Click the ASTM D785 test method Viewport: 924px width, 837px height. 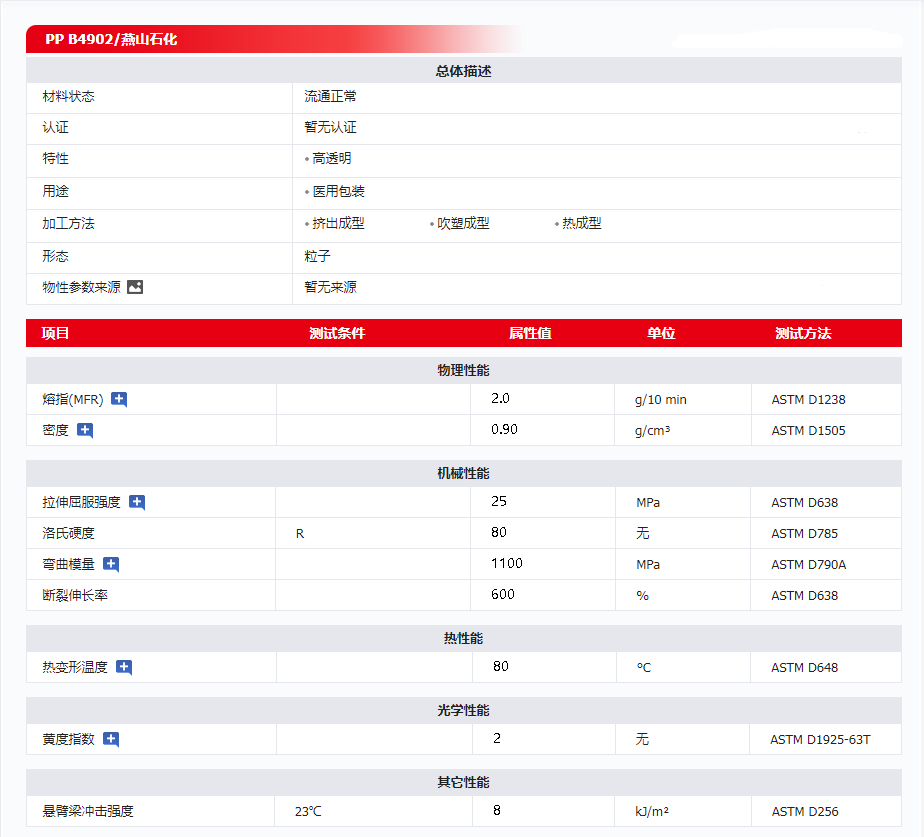805,533
